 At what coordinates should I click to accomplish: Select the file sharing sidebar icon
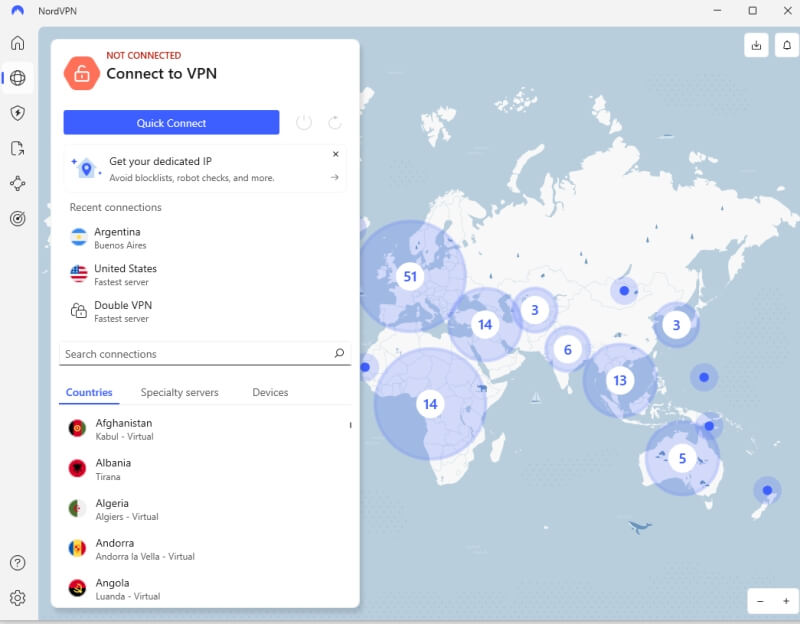[x=18, y=147]
